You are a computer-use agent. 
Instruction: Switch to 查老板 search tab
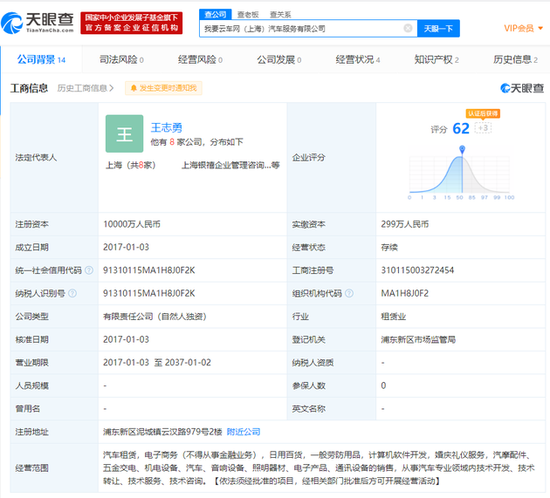pos(248,14)
